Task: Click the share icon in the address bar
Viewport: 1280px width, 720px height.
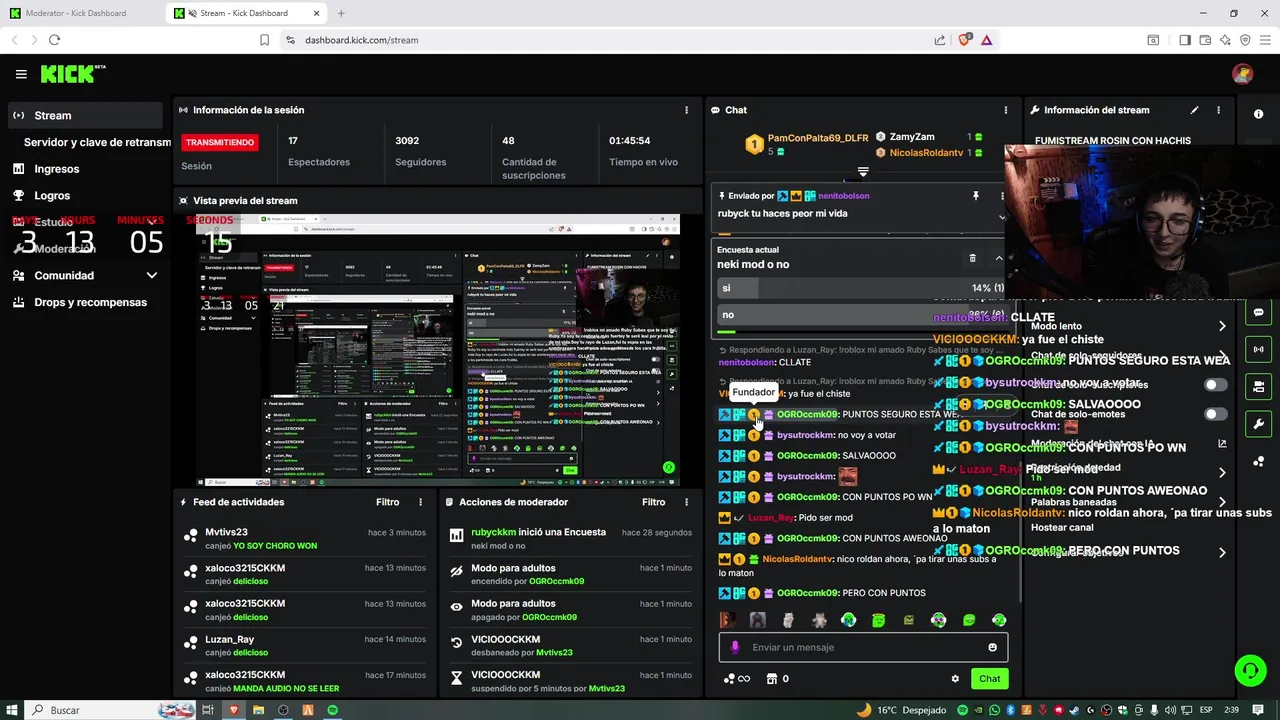Action: pos(940,40)
